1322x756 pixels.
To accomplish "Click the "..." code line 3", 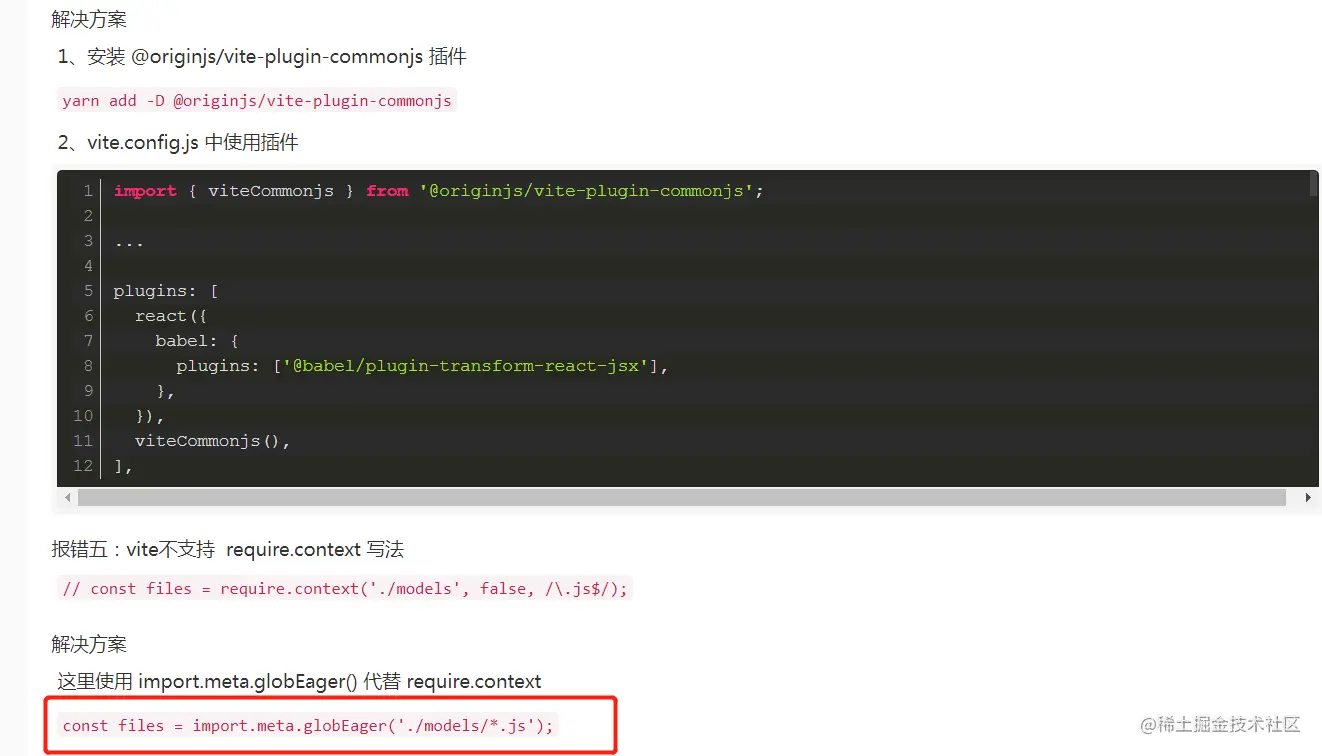I will coord(128,241).
